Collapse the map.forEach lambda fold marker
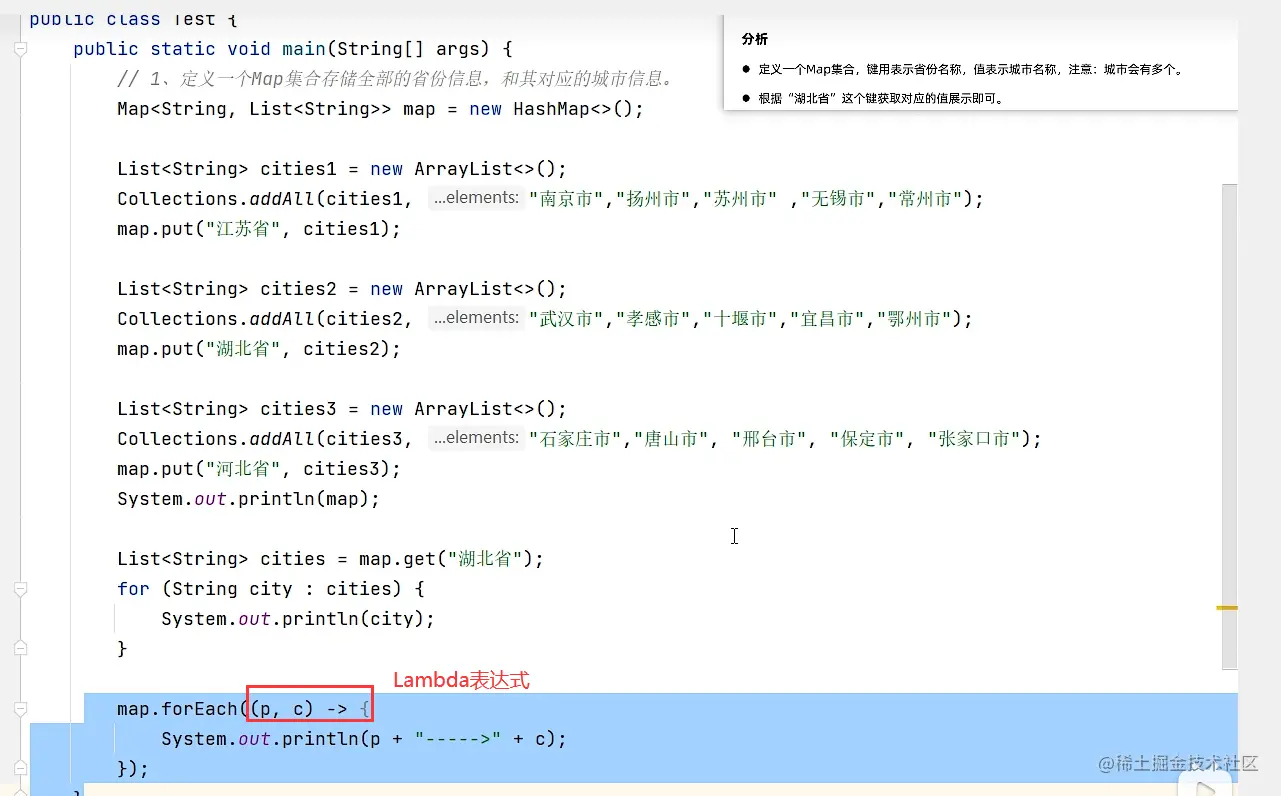Image resolution: width=1281 pixels, height=796 pixels. [x=21, y=709]
